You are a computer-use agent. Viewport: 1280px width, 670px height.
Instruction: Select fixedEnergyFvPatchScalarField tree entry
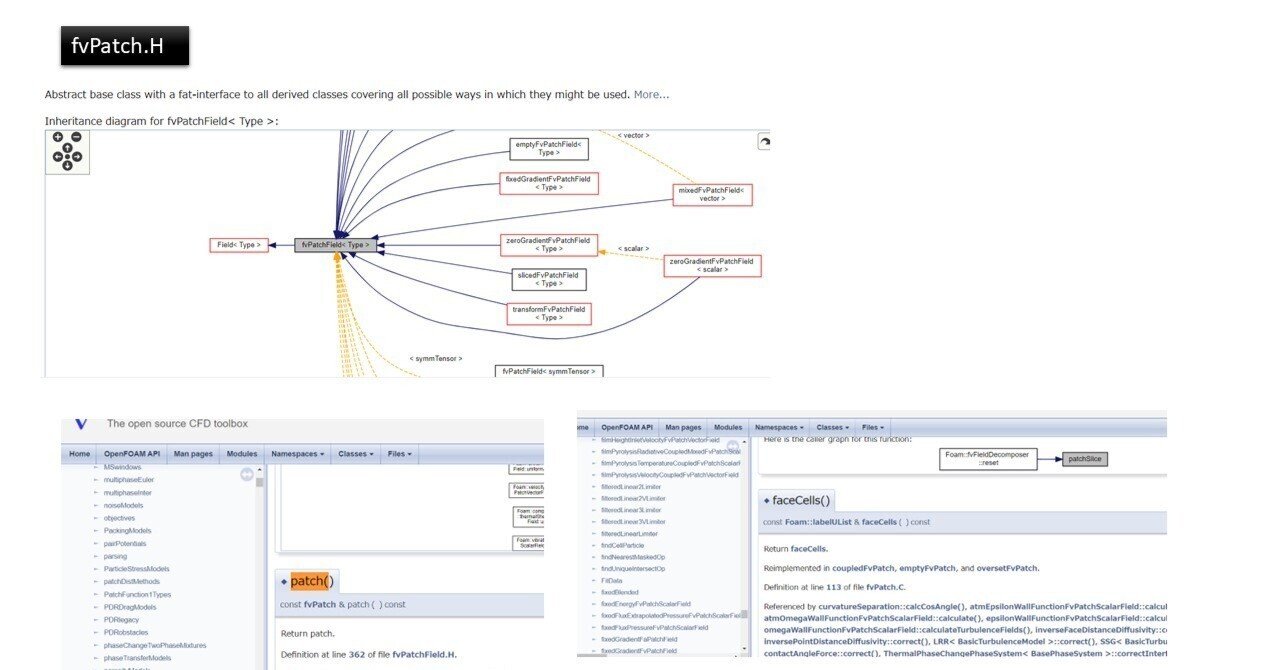coord(645,604)
